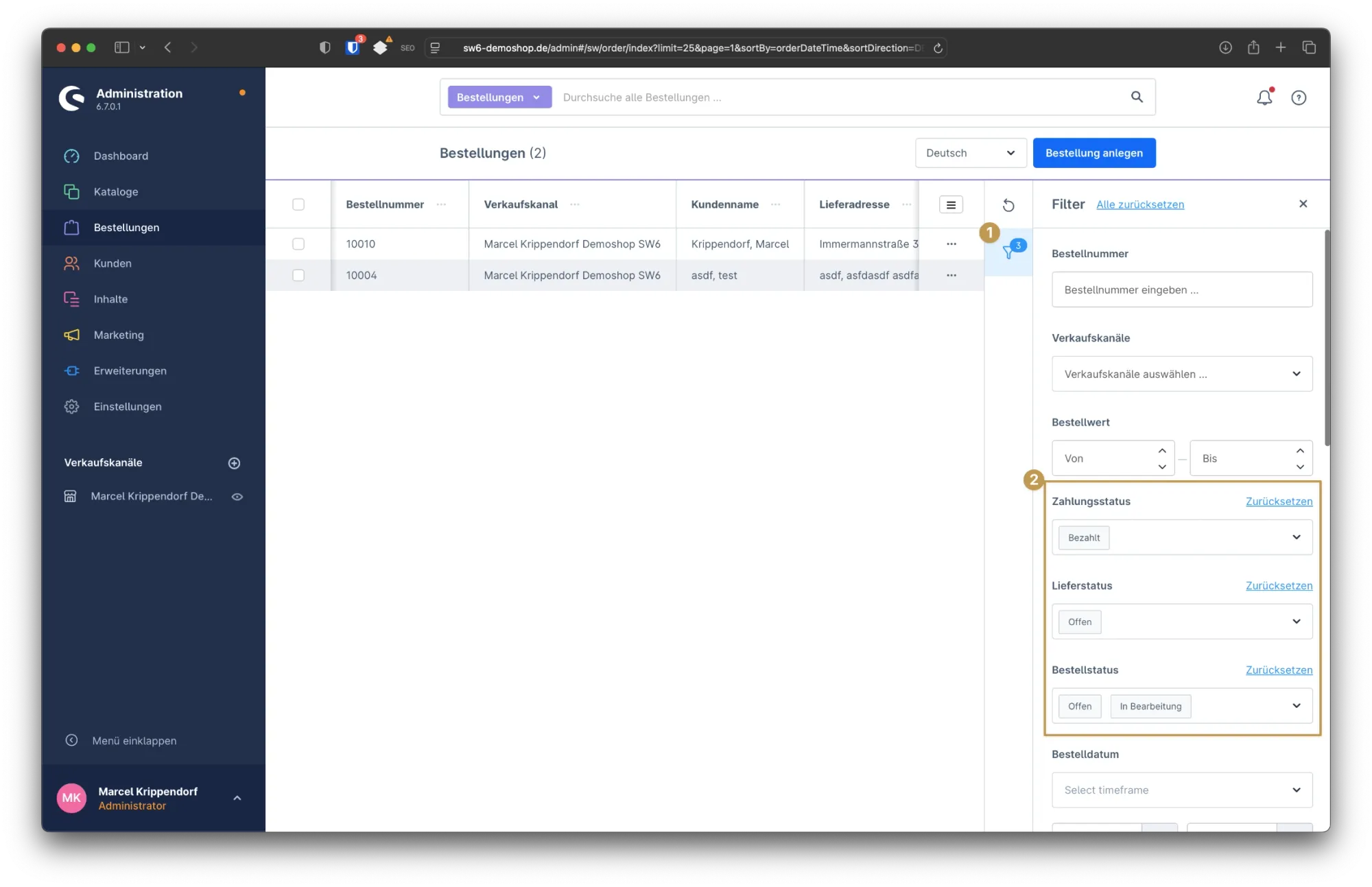This screenshot has width=1372, height=887.
Task: Increase the Von value in Bestellwert
Action: pyautogui.click(x=1161, y=451)
